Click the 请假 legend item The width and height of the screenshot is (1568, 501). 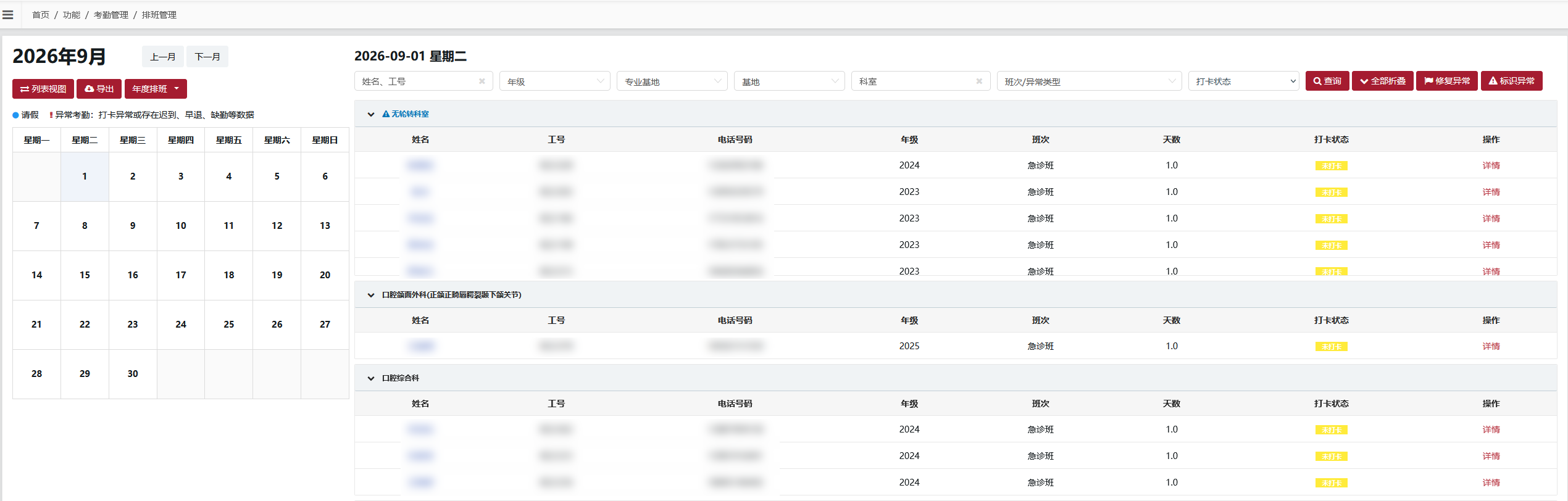tap(26, 115)
